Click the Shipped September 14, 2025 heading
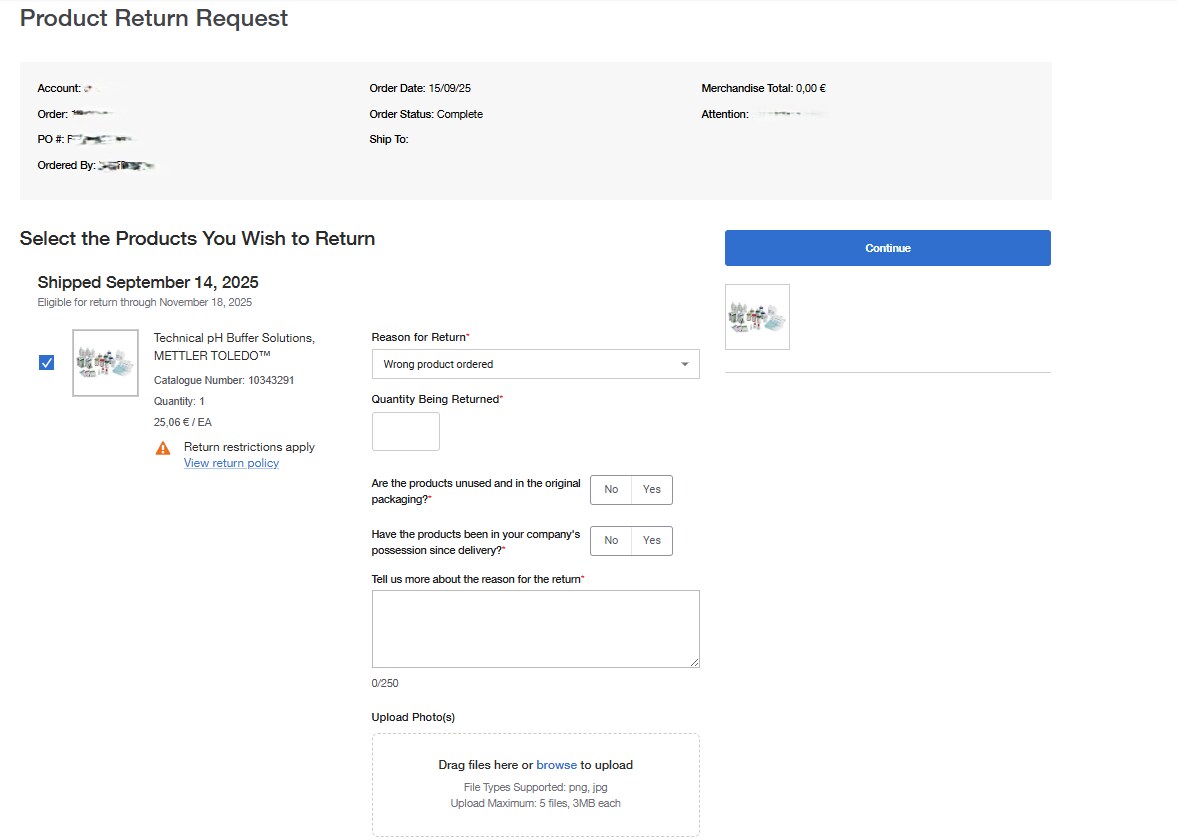Screen dimensions: 1177x840 (x=147, y=282)
